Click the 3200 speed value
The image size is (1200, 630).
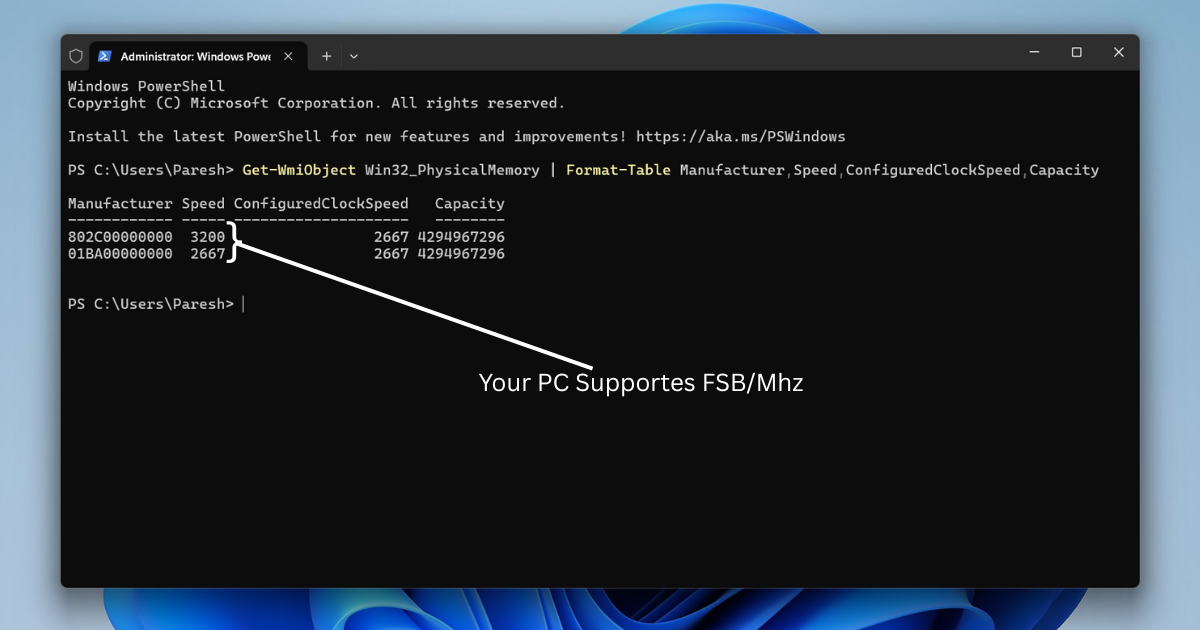tap(207, 237)
